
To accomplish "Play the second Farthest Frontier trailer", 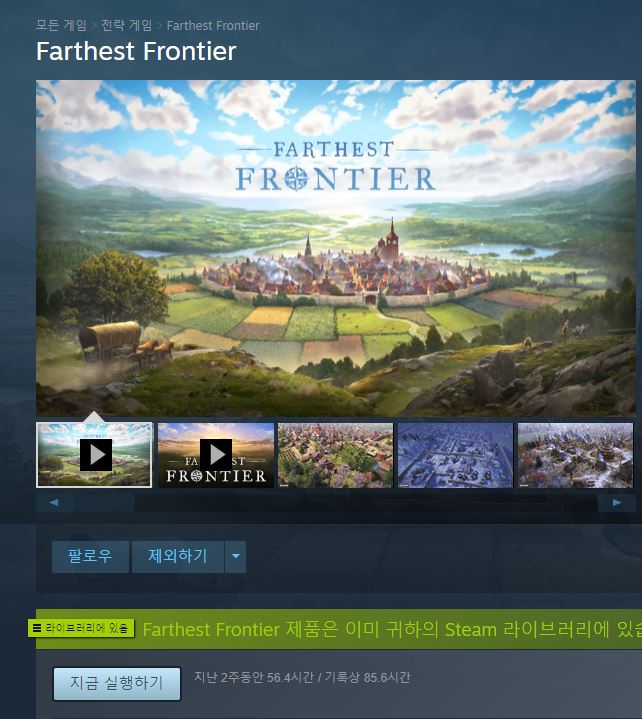I will 216,455.
